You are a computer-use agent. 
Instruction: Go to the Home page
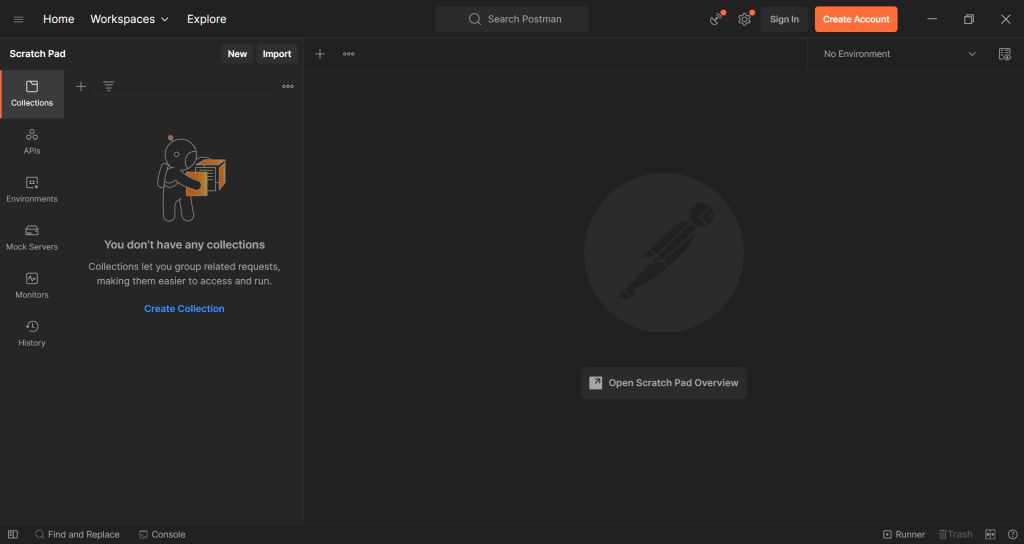(x=59, y=19)
